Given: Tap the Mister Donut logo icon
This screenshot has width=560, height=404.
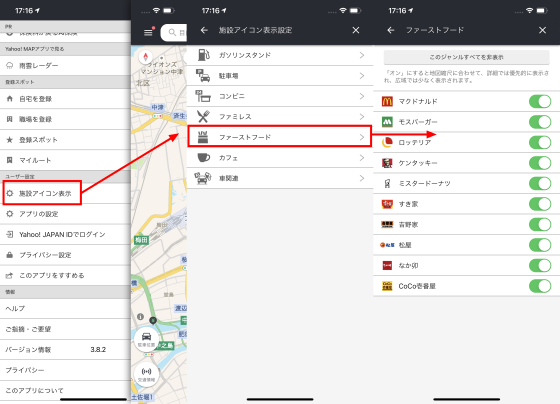Looking at the screenshot, I should (387, 184).
